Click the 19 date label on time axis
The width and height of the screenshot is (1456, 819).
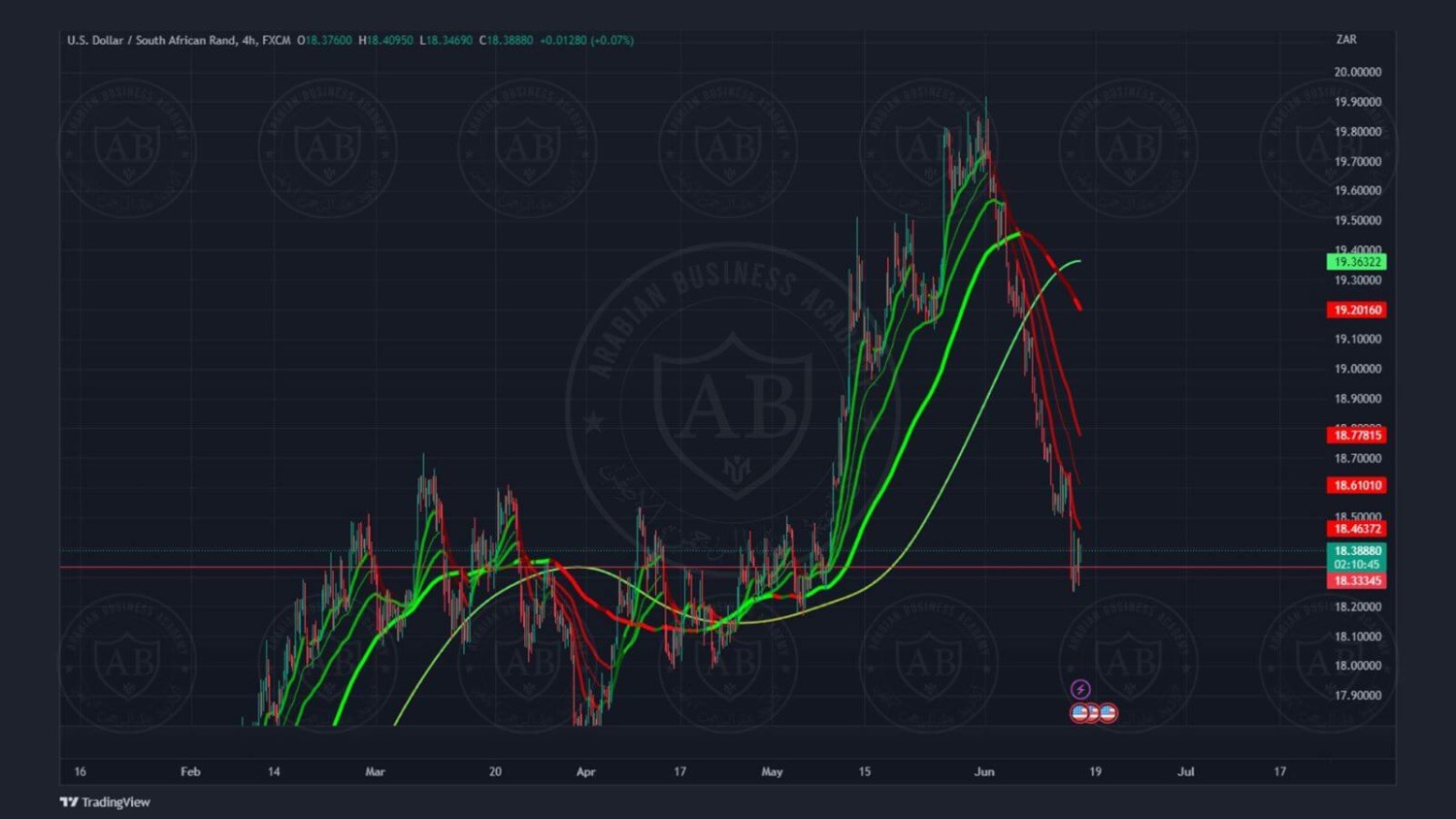pos(1095,772)
